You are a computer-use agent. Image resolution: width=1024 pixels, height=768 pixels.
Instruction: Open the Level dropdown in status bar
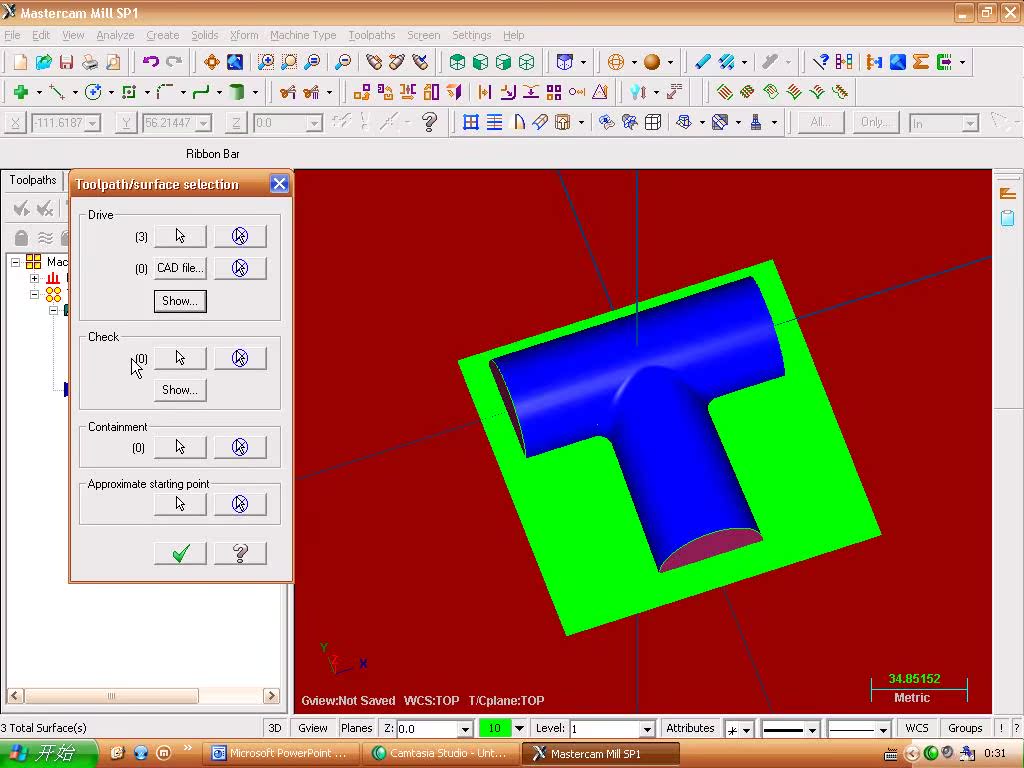tap(647, 729)
